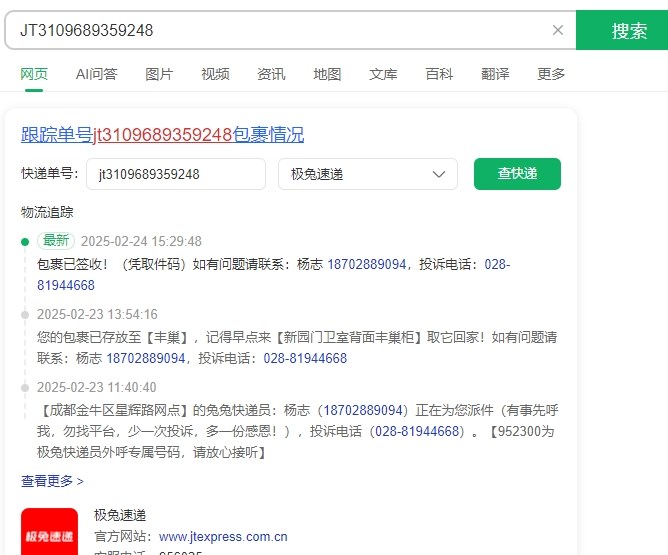668x555 pixels.
Task: Switch to the 视频 tab
Action: [215, 74]
